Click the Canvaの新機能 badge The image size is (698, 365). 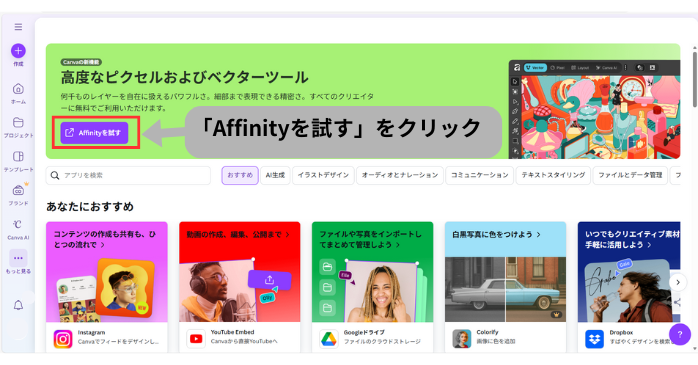click(81, 62)
